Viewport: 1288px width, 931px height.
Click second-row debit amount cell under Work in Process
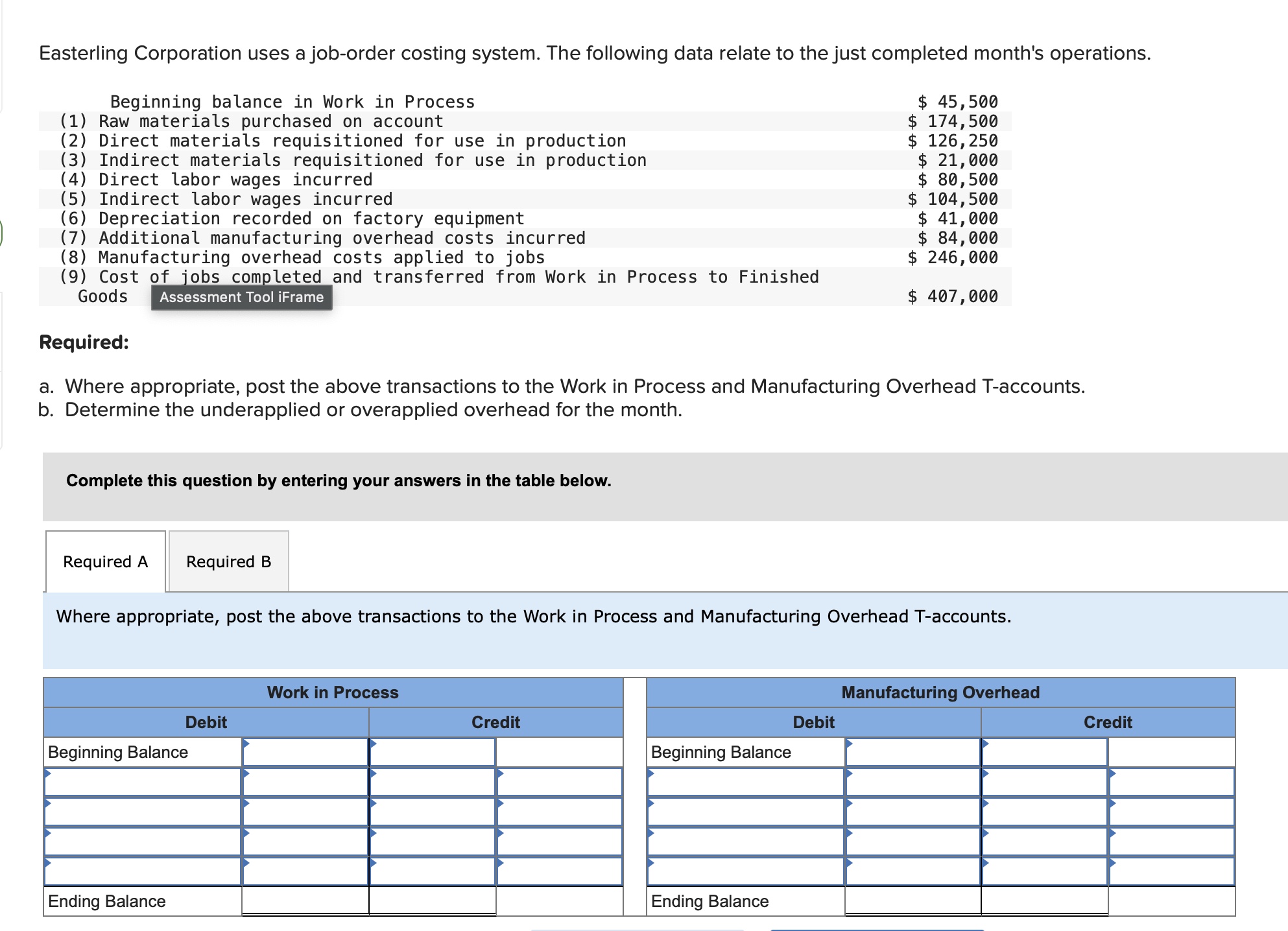(x=305, y=812)
